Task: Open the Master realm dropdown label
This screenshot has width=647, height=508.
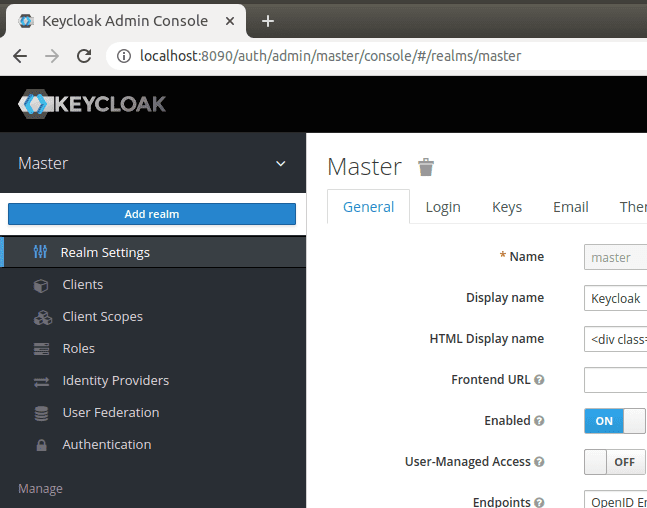Action: [x=43, y=163]
